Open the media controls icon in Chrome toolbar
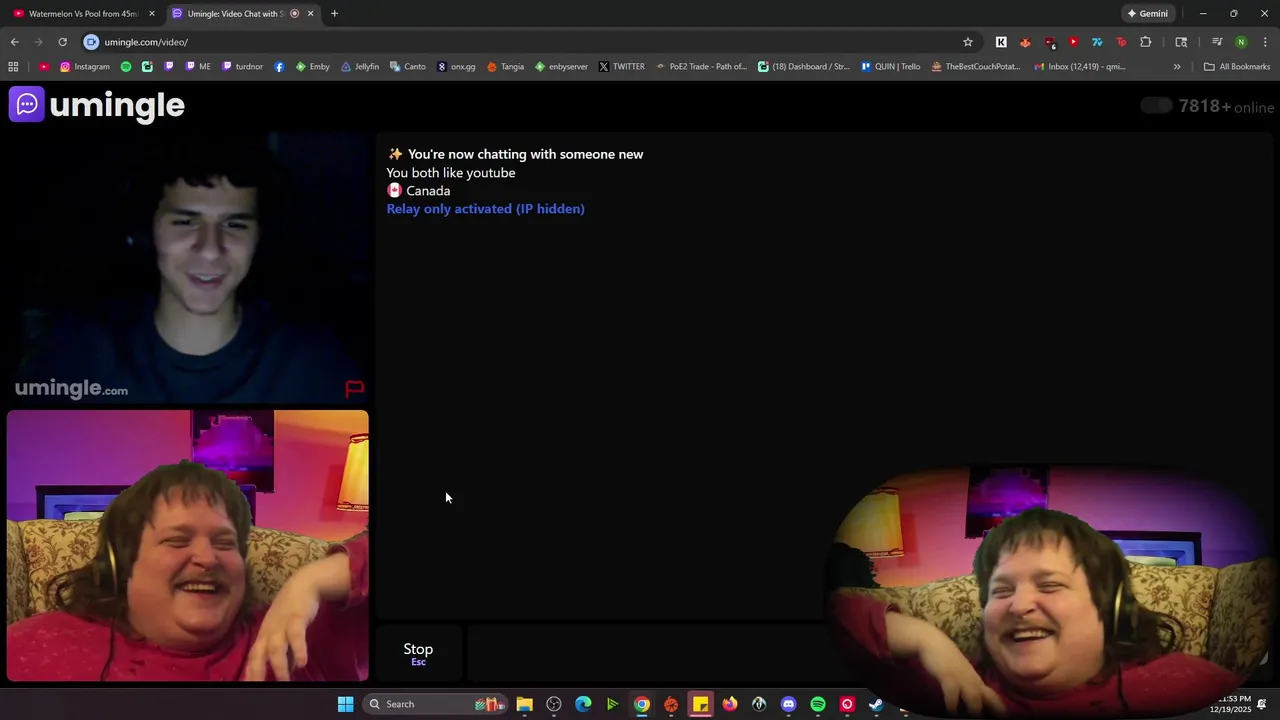1280x720 pixels. coord(1217,42)
